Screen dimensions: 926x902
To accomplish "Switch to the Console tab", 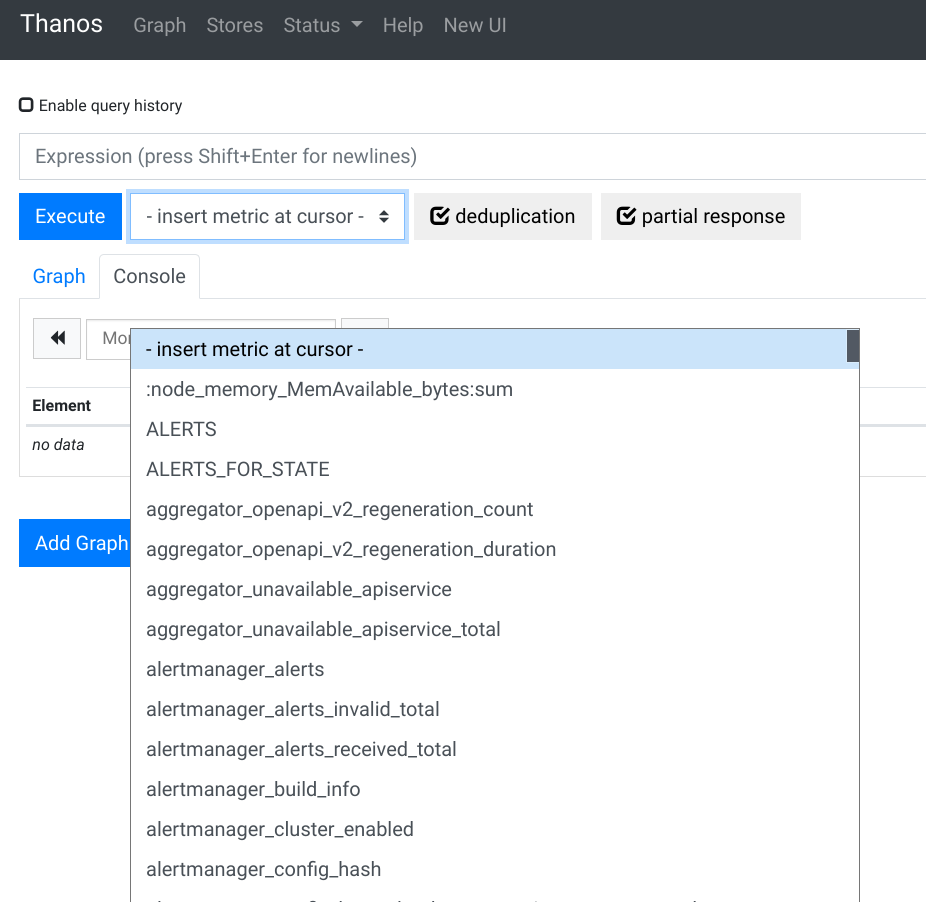I will tap(149, 277).
